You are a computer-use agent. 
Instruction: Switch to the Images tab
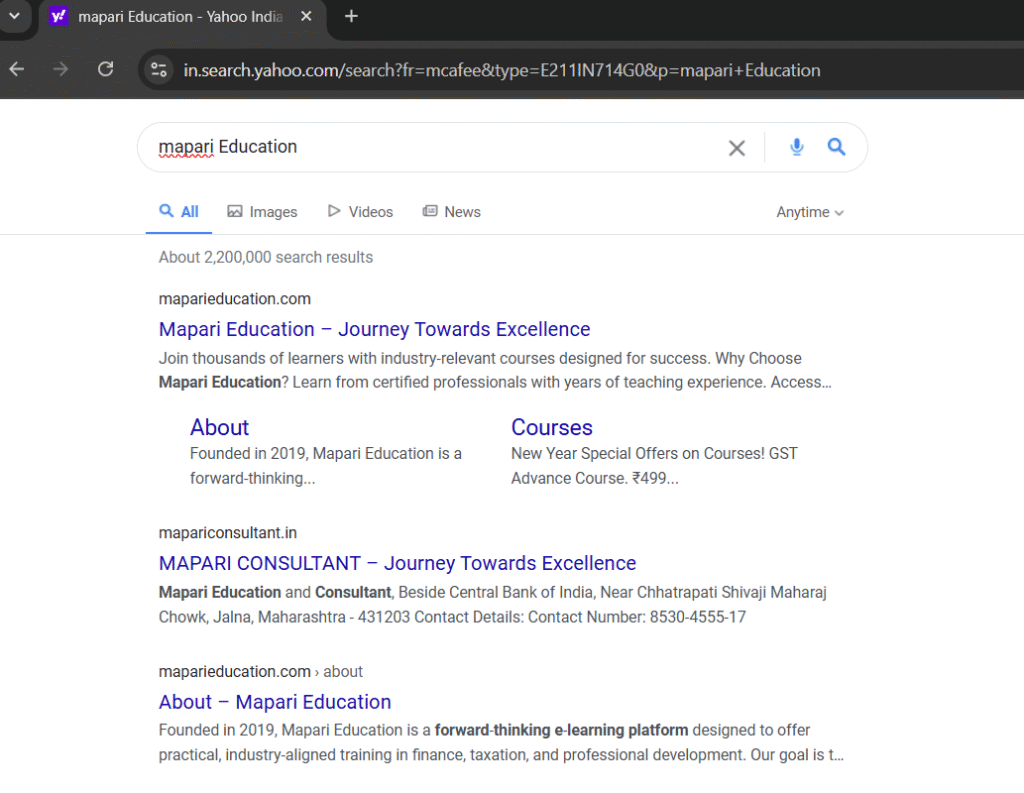pyautogui.click(x=262, y=212)
